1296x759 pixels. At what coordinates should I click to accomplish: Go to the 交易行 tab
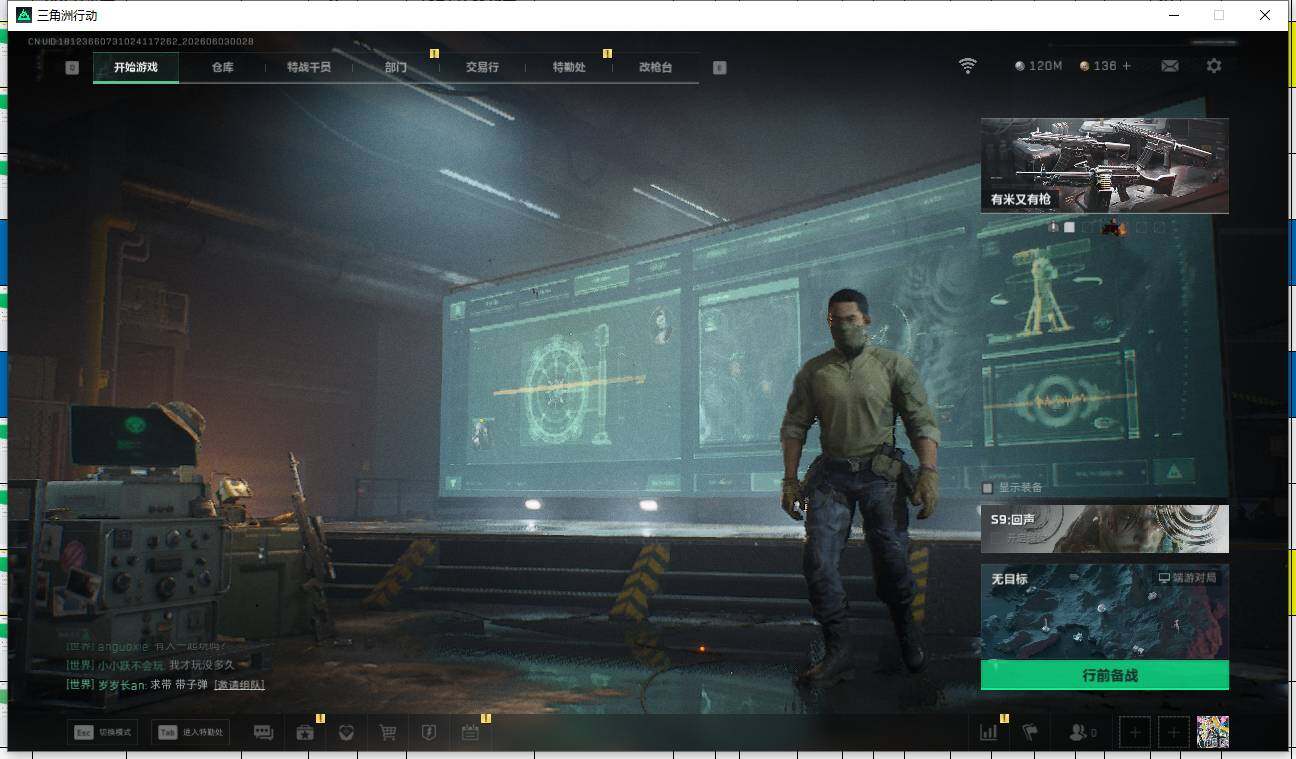[482, 67]
